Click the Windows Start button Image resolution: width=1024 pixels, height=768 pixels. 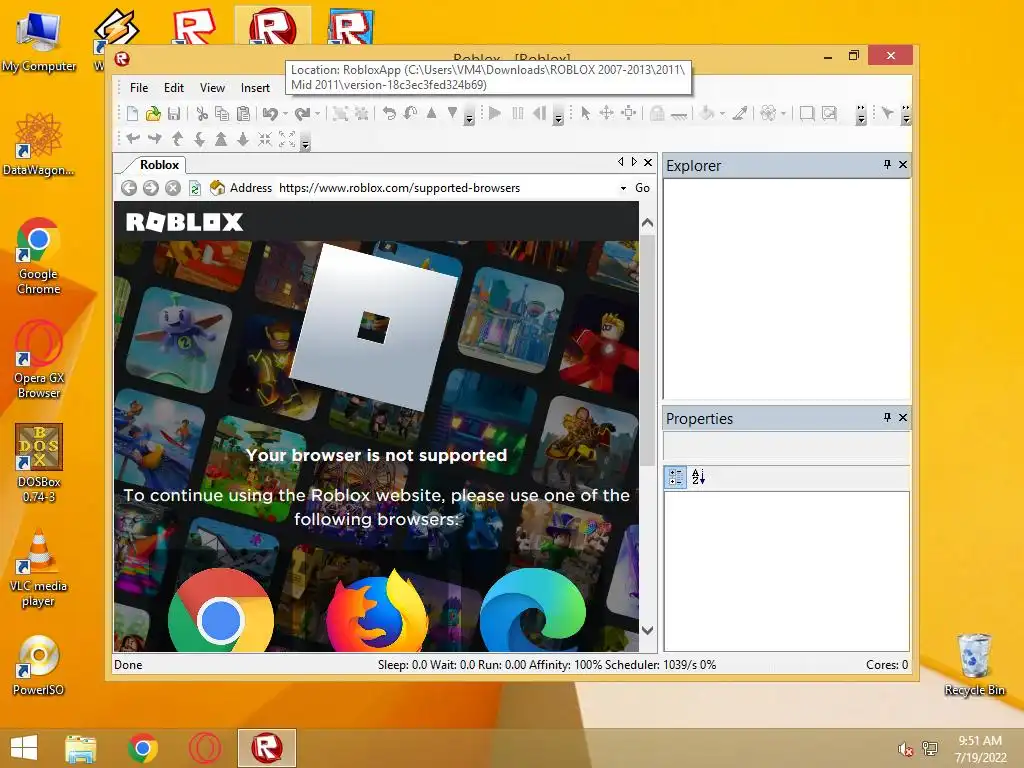pyautogui.click(x=24, y=748)
